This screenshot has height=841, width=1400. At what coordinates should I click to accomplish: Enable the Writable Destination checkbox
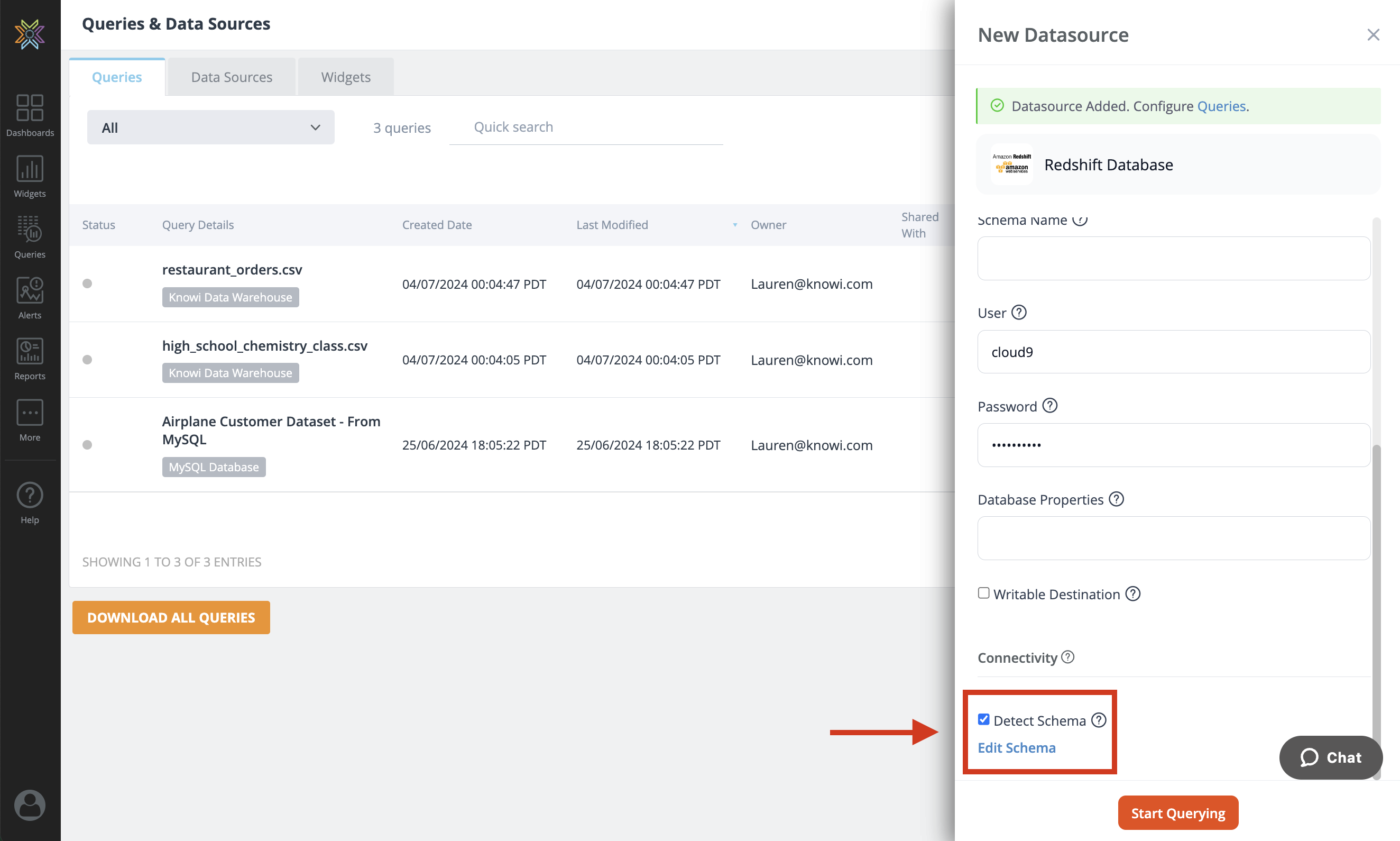pos(983,593)
